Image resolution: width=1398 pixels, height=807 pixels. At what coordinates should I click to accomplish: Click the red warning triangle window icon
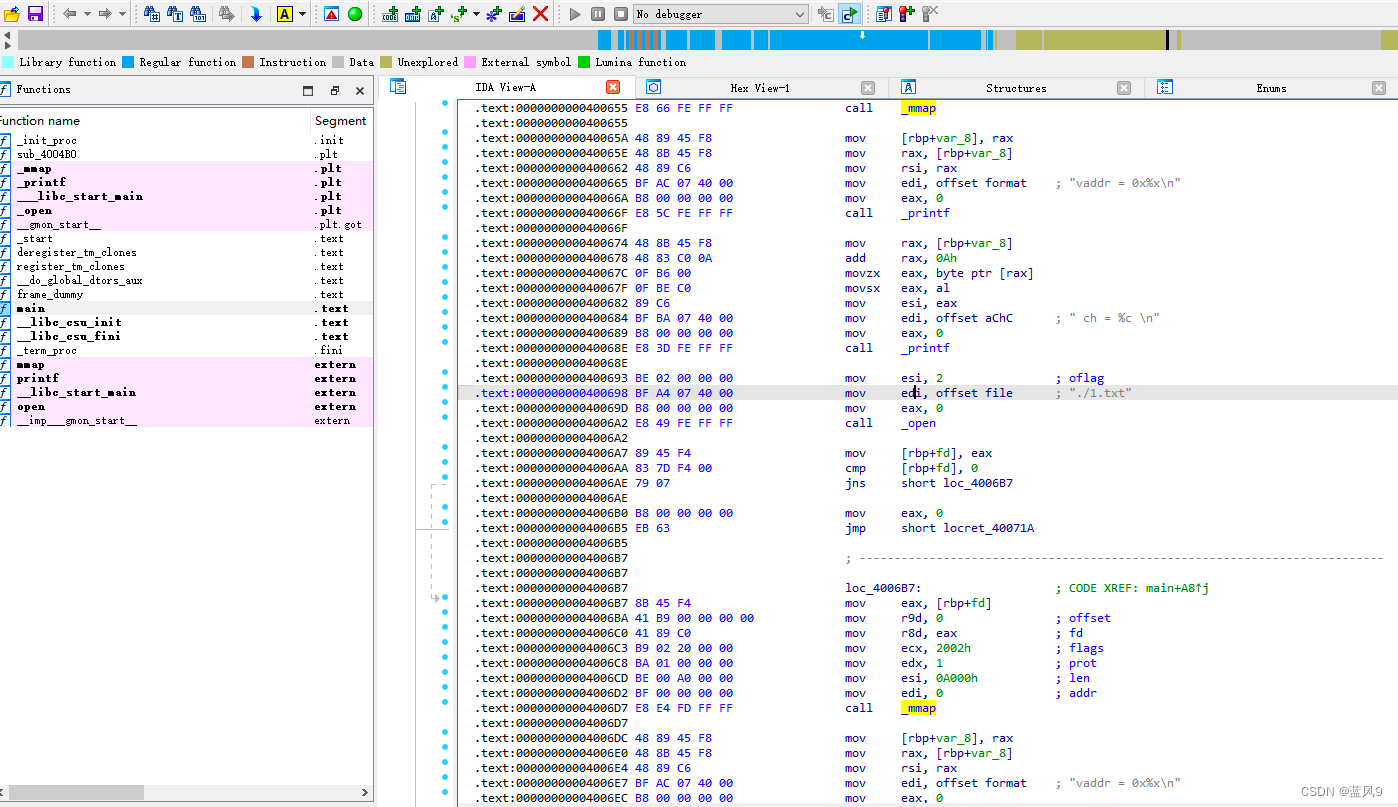[332, 14]
